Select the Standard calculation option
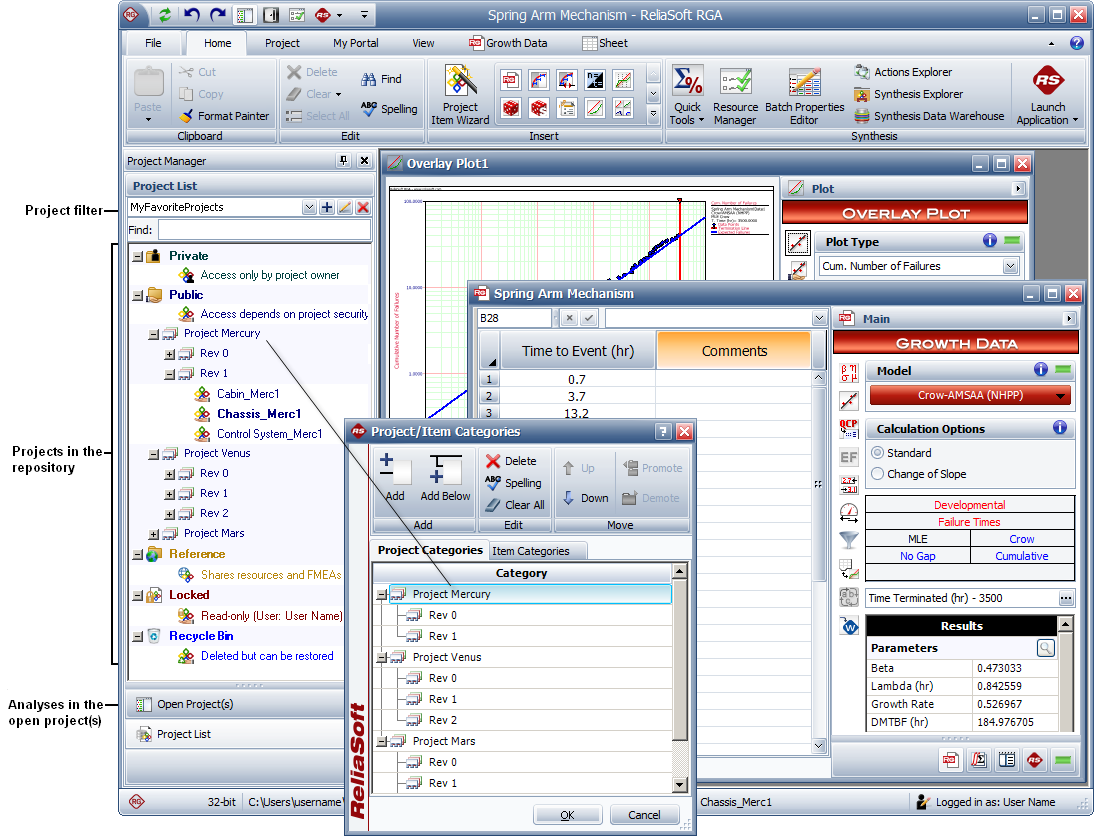This screenshot has width=1095, height=836. tap(879, 454)
